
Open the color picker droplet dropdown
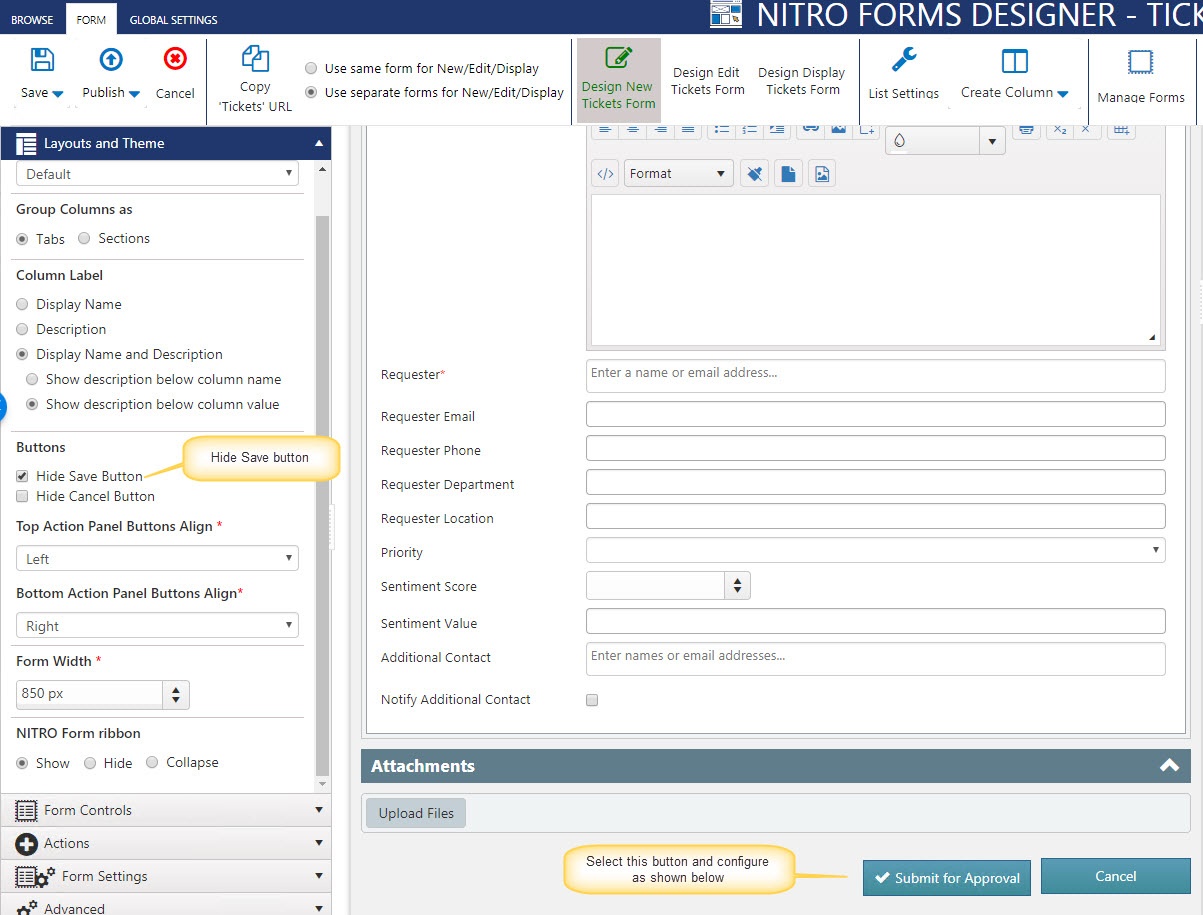(944, 142)
